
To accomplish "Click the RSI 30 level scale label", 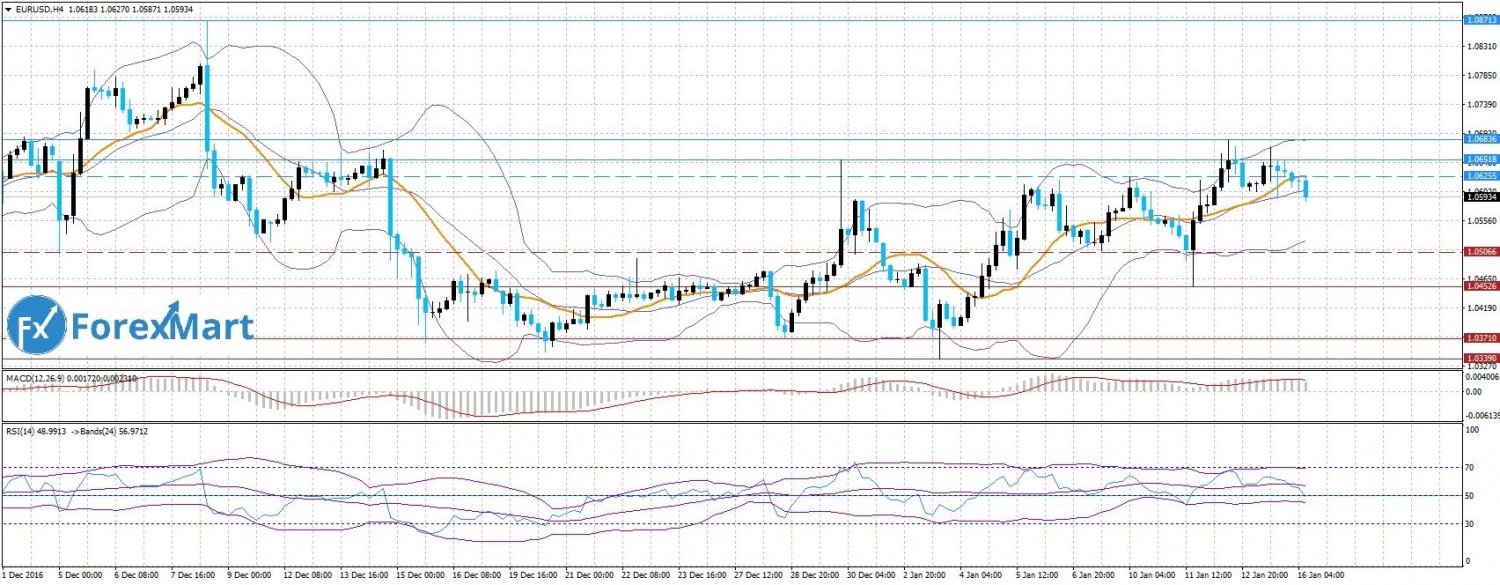I will click(x=1470, y=523).
